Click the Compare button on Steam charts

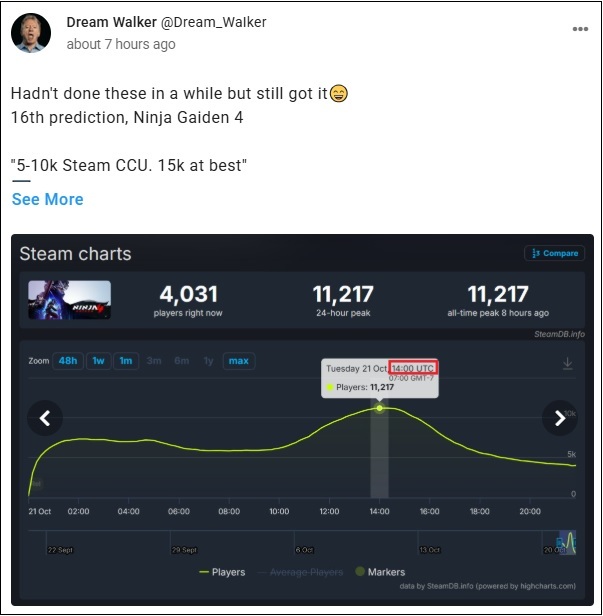pyautogui.click(x=553, y=253)
